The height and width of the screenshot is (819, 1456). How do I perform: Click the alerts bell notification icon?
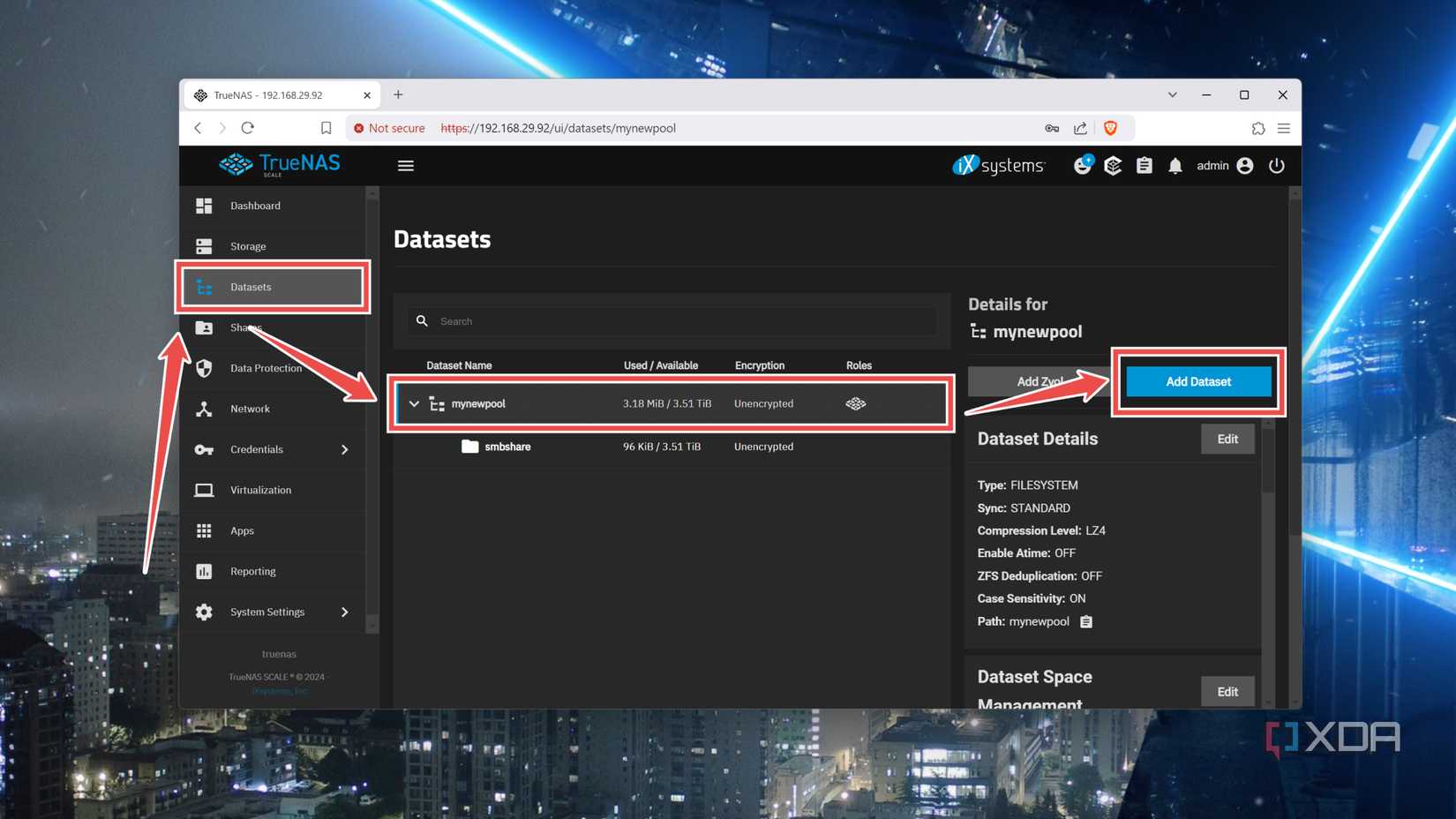click(1175, 165)
